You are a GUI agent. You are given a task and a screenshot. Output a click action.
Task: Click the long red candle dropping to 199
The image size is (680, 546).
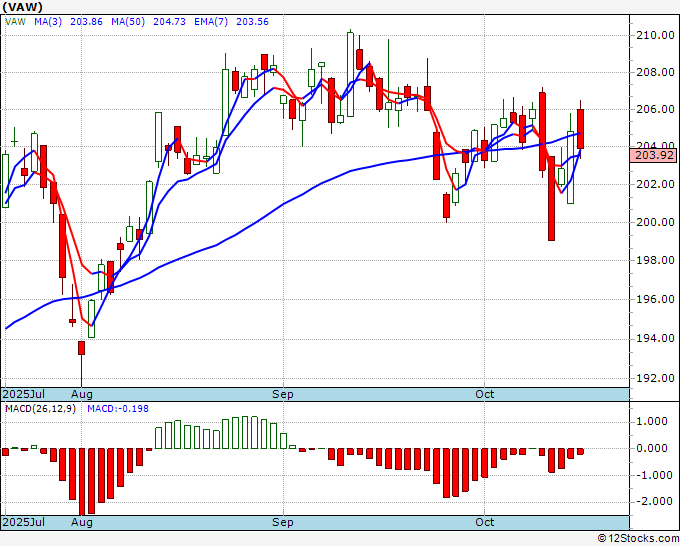551,198
